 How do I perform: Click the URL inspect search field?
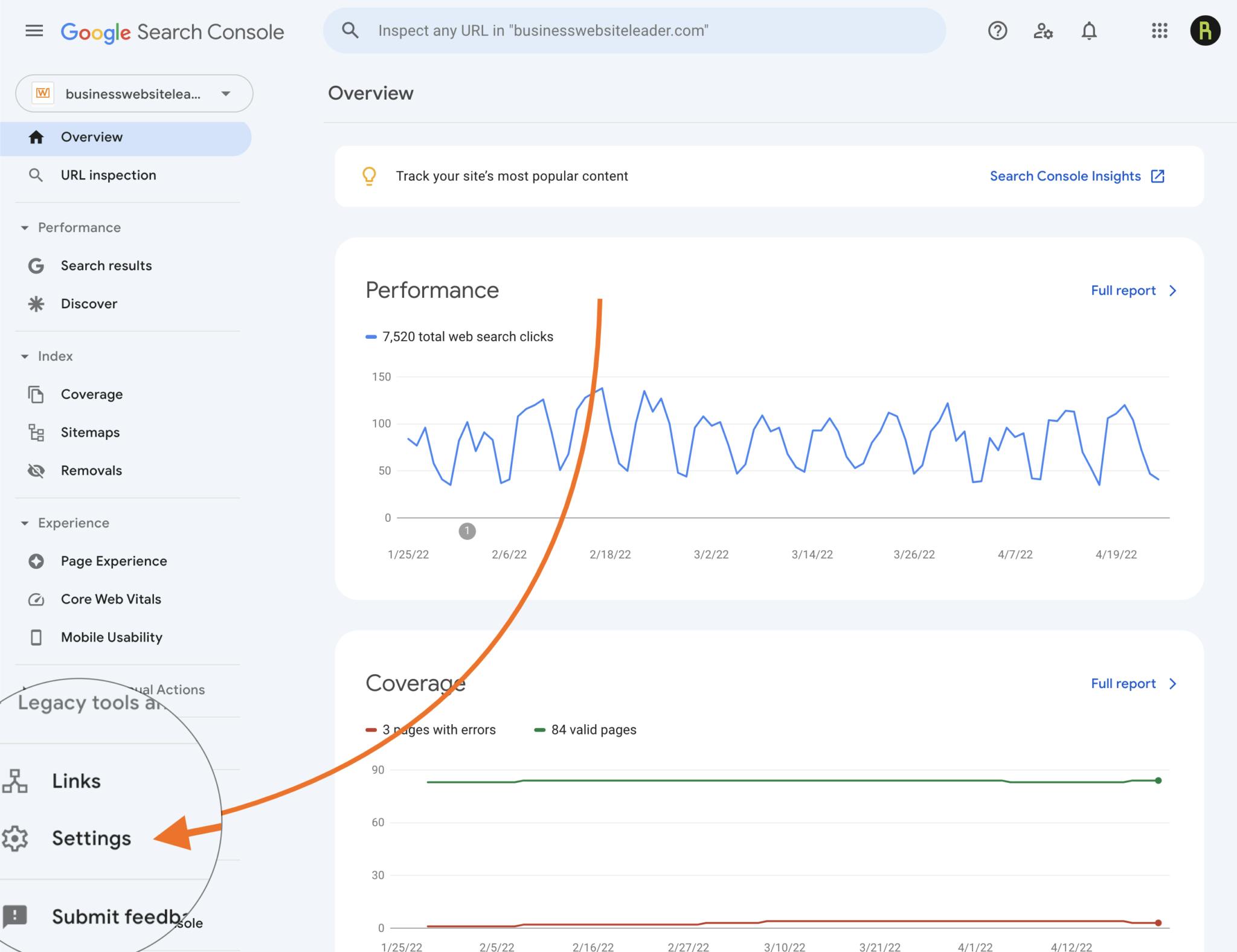click(x=634, y=31)
